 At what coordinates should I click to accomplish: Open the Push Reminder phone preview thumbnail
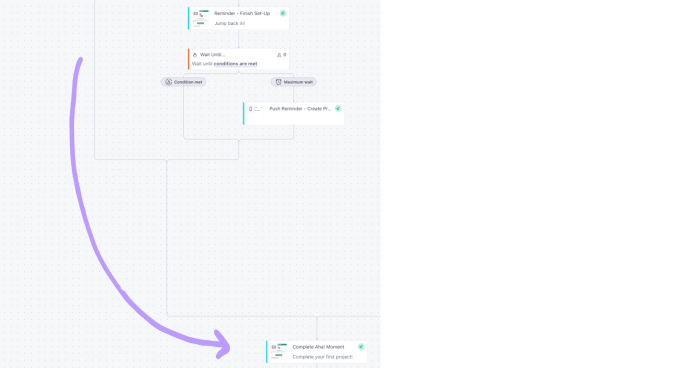point(254,113)
